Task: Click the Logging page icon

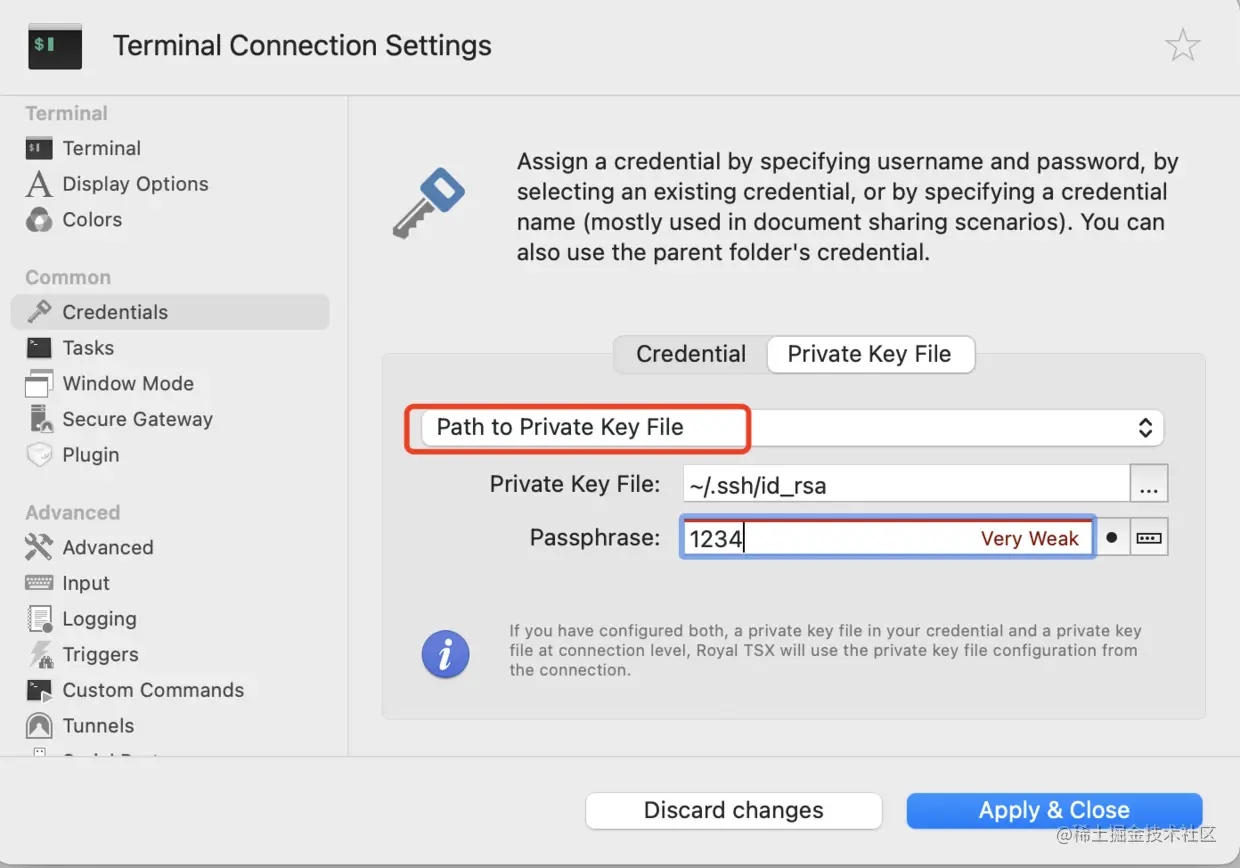Action: click(39, 619)
